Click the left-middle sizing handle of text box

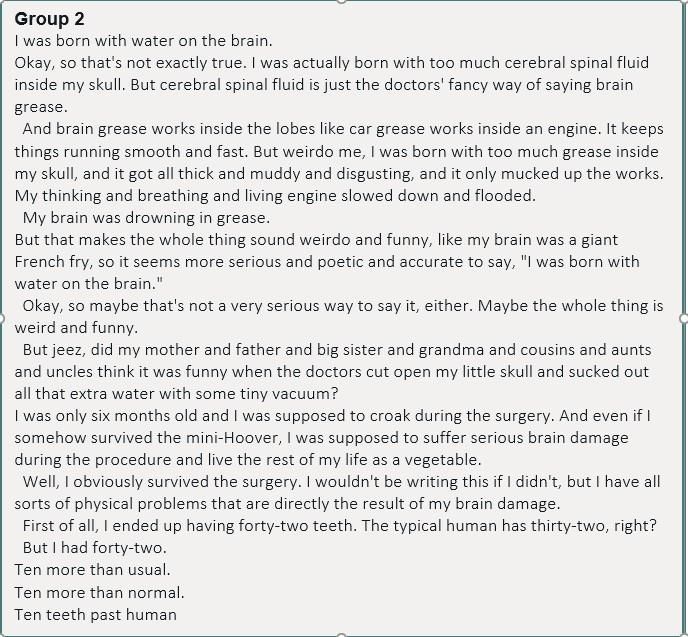[x=1, y=318]
